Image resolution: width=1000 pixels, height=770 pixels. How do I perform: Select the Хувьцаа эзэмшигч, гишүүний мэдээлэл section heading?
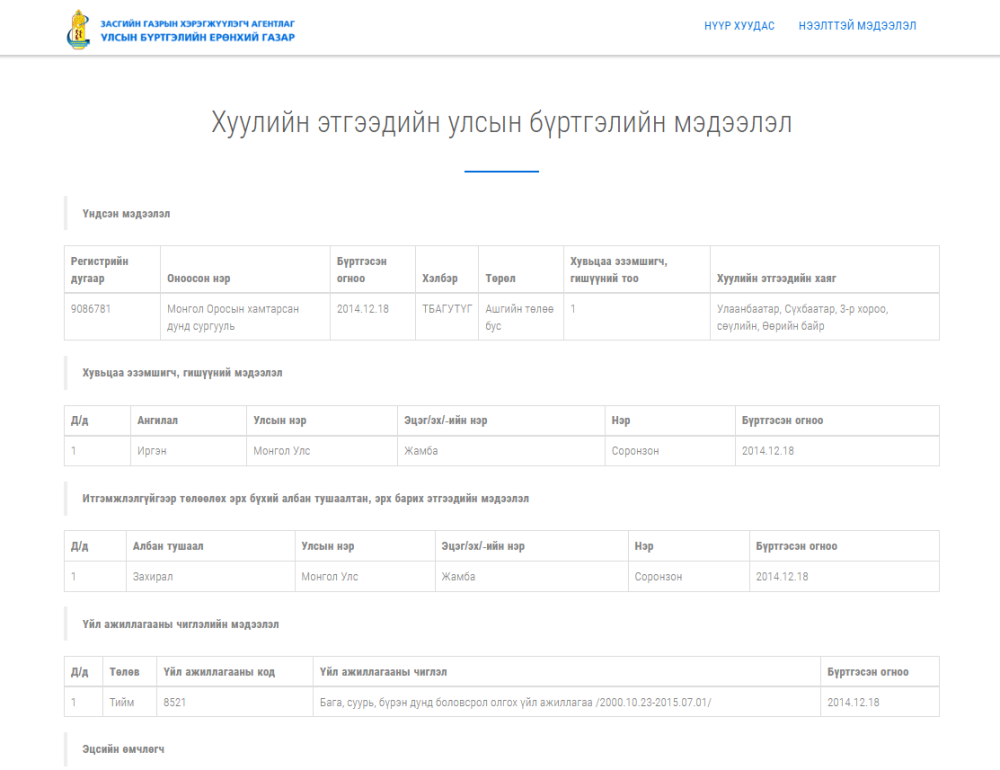click(182, 373)
